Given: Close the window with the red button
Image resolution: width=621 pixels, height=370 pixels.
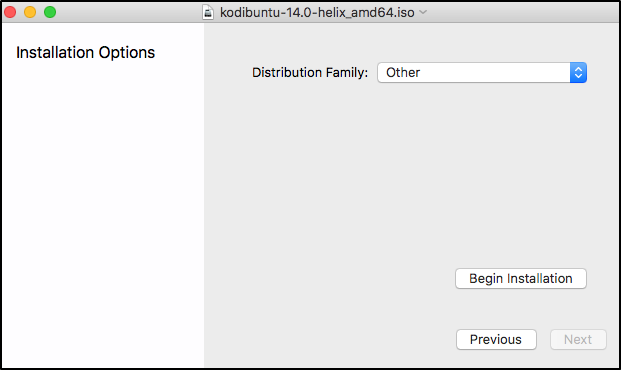Looking at the screenshot, I should [10, 12].
